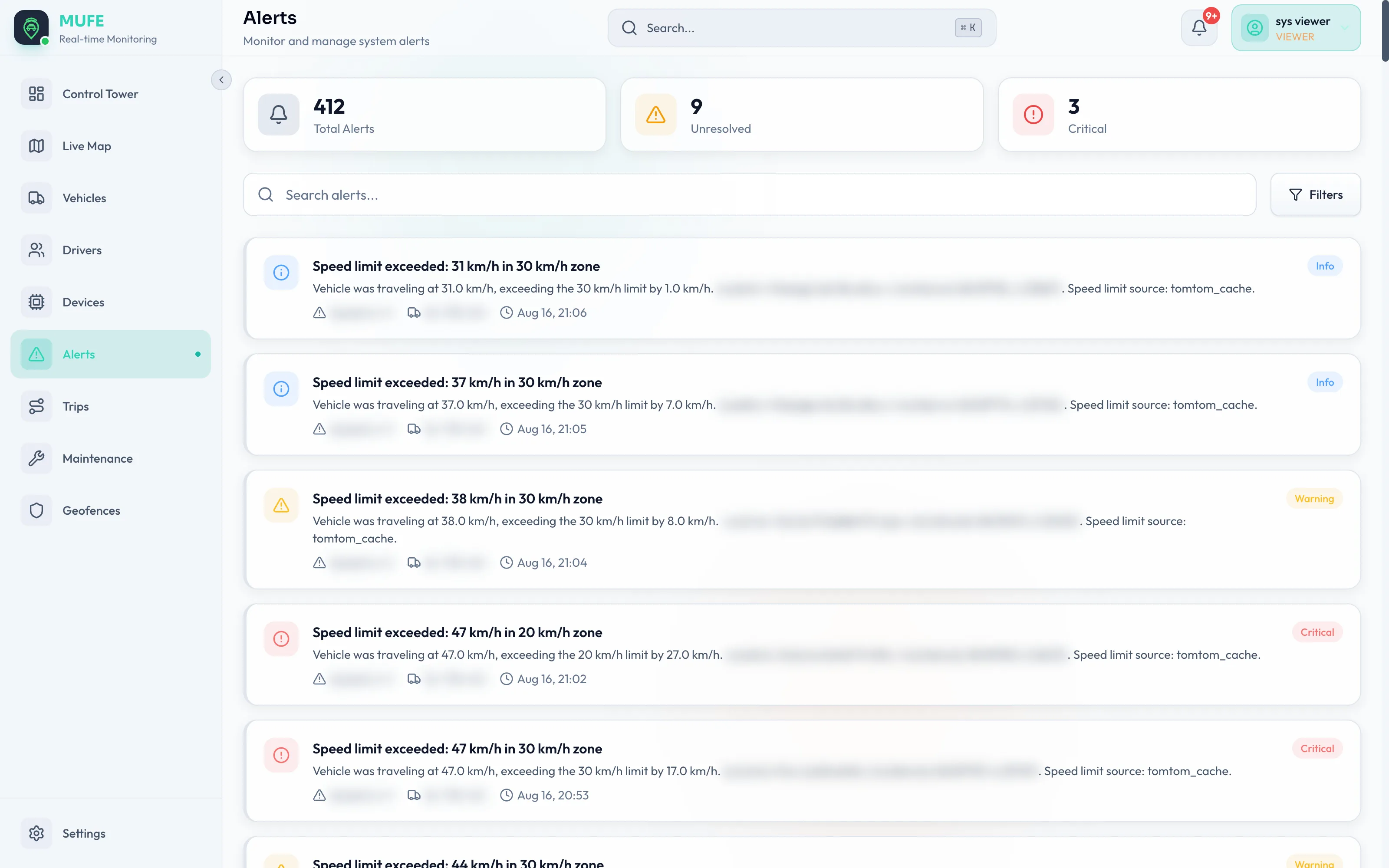Click the Warning badge on 38 km/h alert
The height and width of the screenshot is (868, 1389).
tap(1314, 499)
